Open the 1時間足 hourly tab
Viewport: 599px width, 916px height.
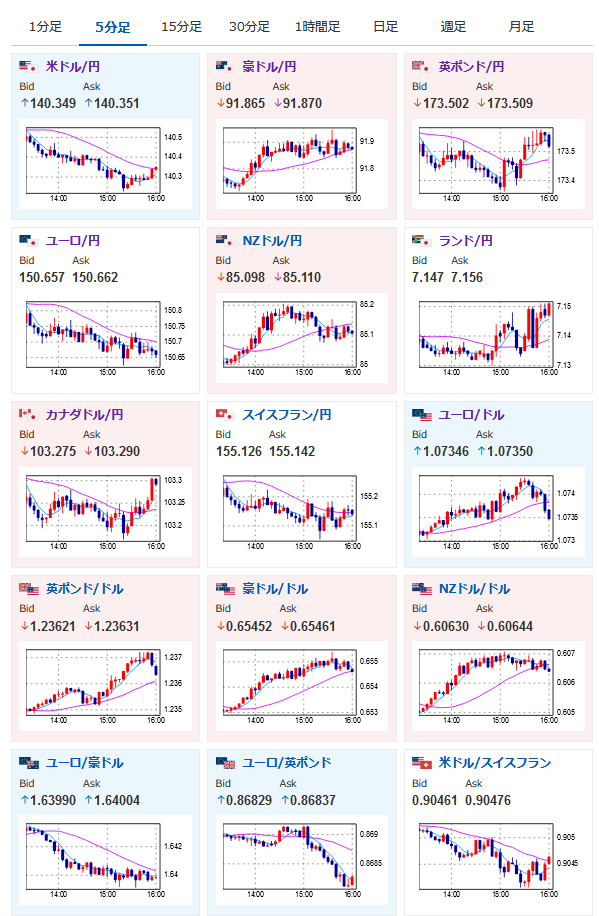(x=317, y=27)
